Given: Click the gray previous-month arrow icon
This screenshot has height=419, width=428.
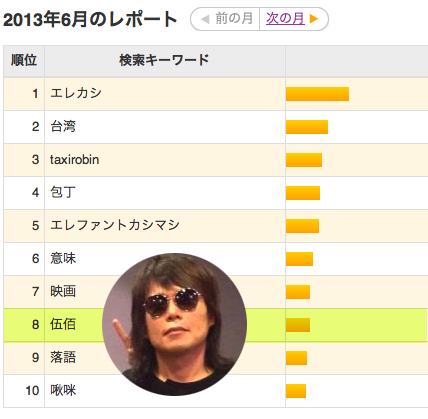Looking at the screenshot, I should pos(205,19).
